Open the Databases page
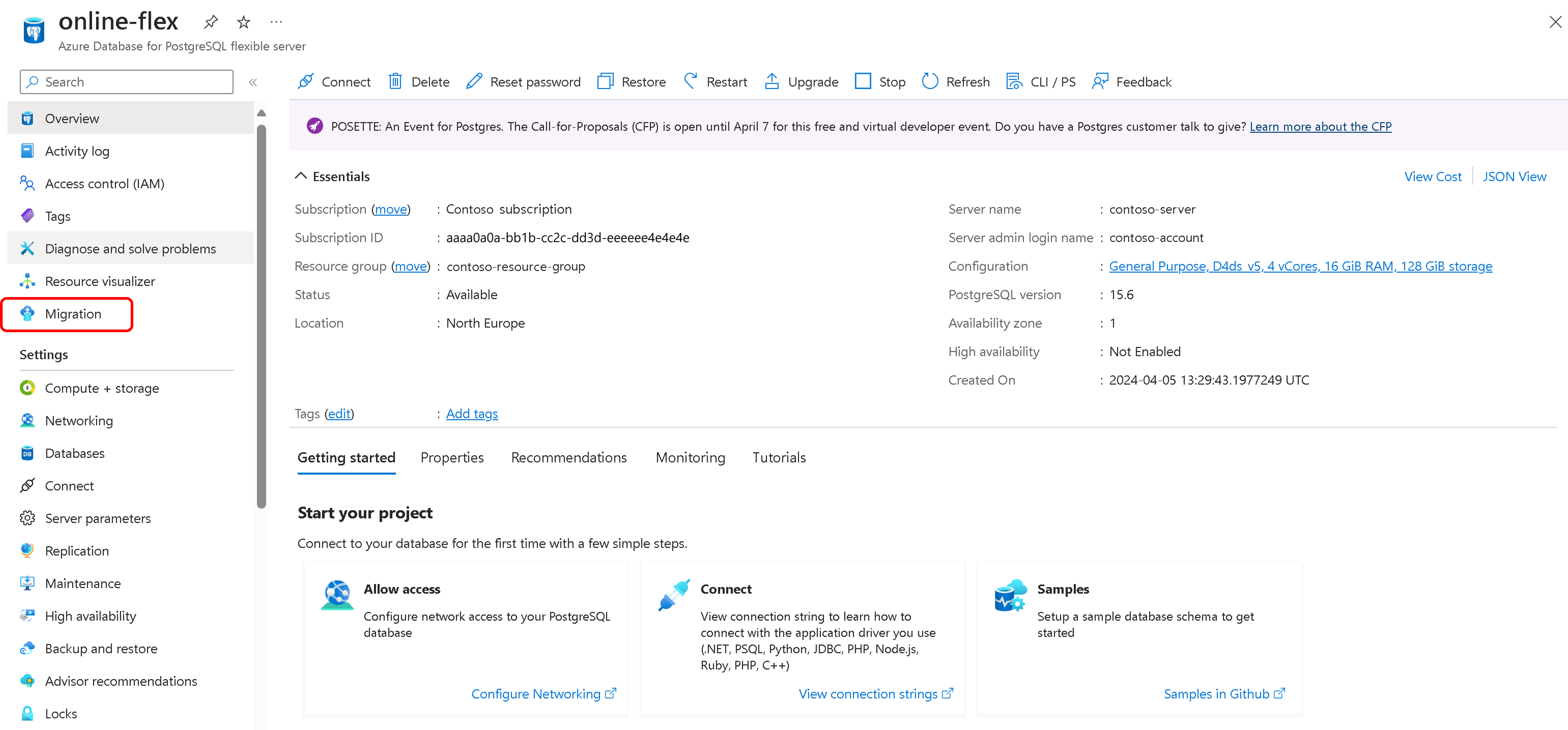The image size is (1568, 730). pos(131,453)
